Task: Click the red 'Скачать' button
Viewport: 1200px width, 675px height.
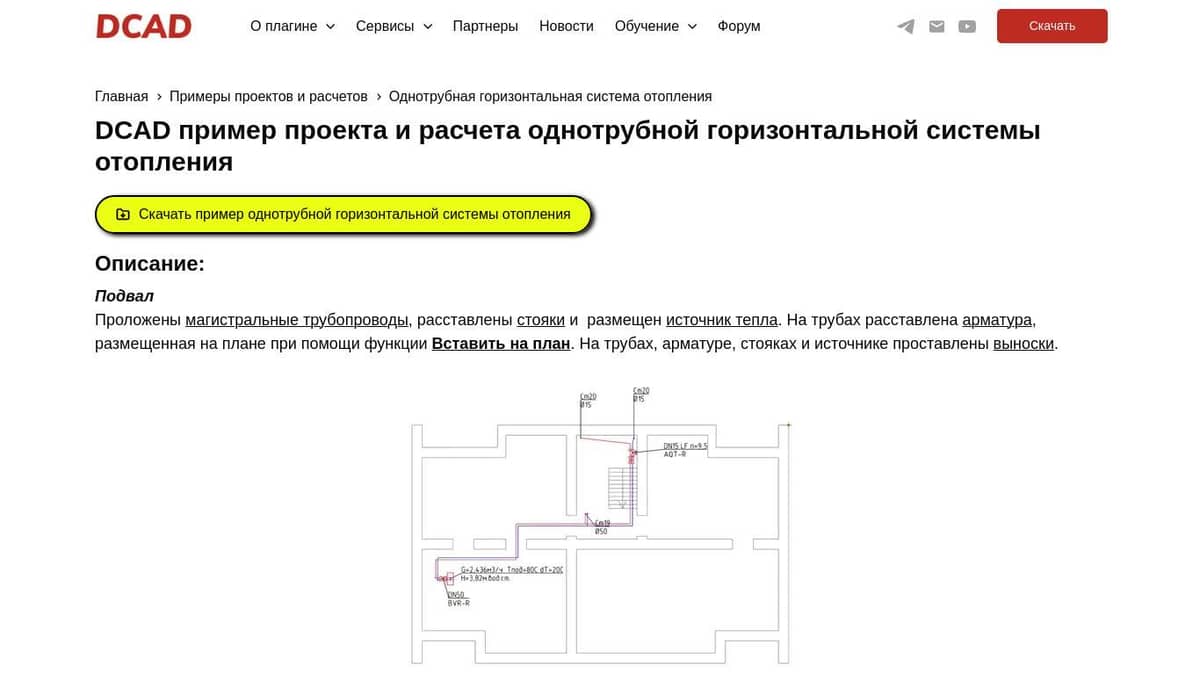Action: [1052, 26]
